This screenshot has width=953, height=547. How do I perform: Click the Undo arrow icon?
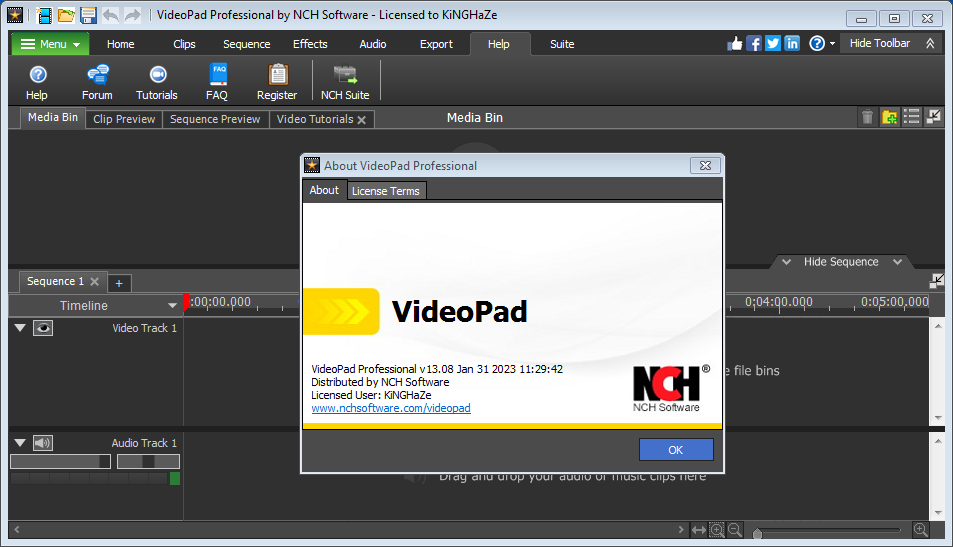click(111, 15)
